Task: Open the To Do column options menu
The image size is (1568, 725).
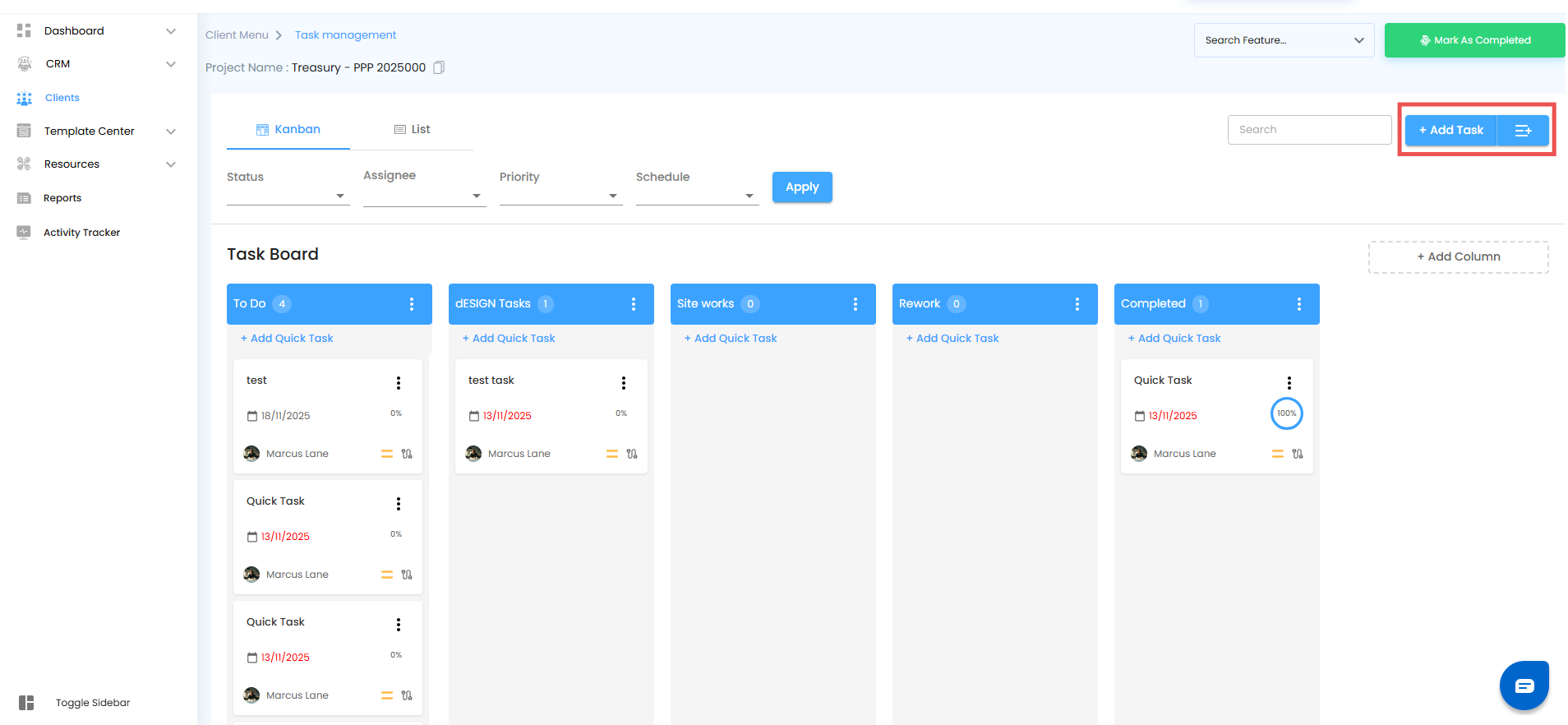Action: pos(412,304)
